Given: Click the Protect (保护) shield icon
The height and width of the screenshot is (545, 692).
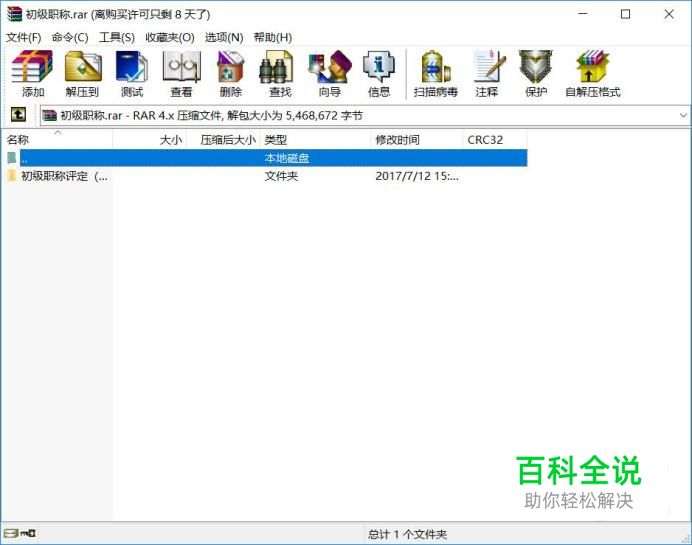Looking at the screenshot, I should (x=536, y=74).
